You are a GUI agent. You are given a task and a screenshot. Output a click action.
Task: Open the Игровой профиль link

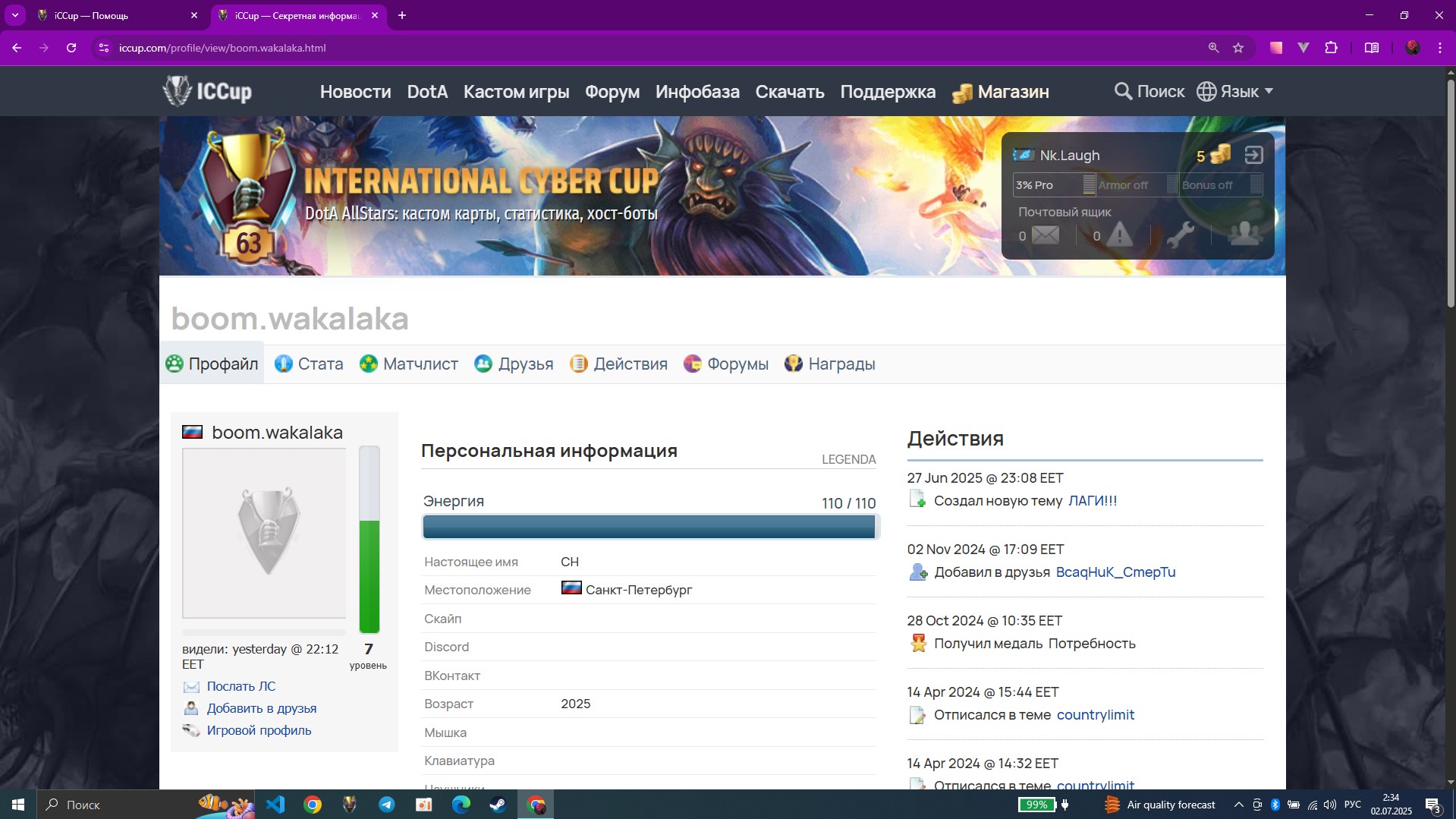coord(259,730)
